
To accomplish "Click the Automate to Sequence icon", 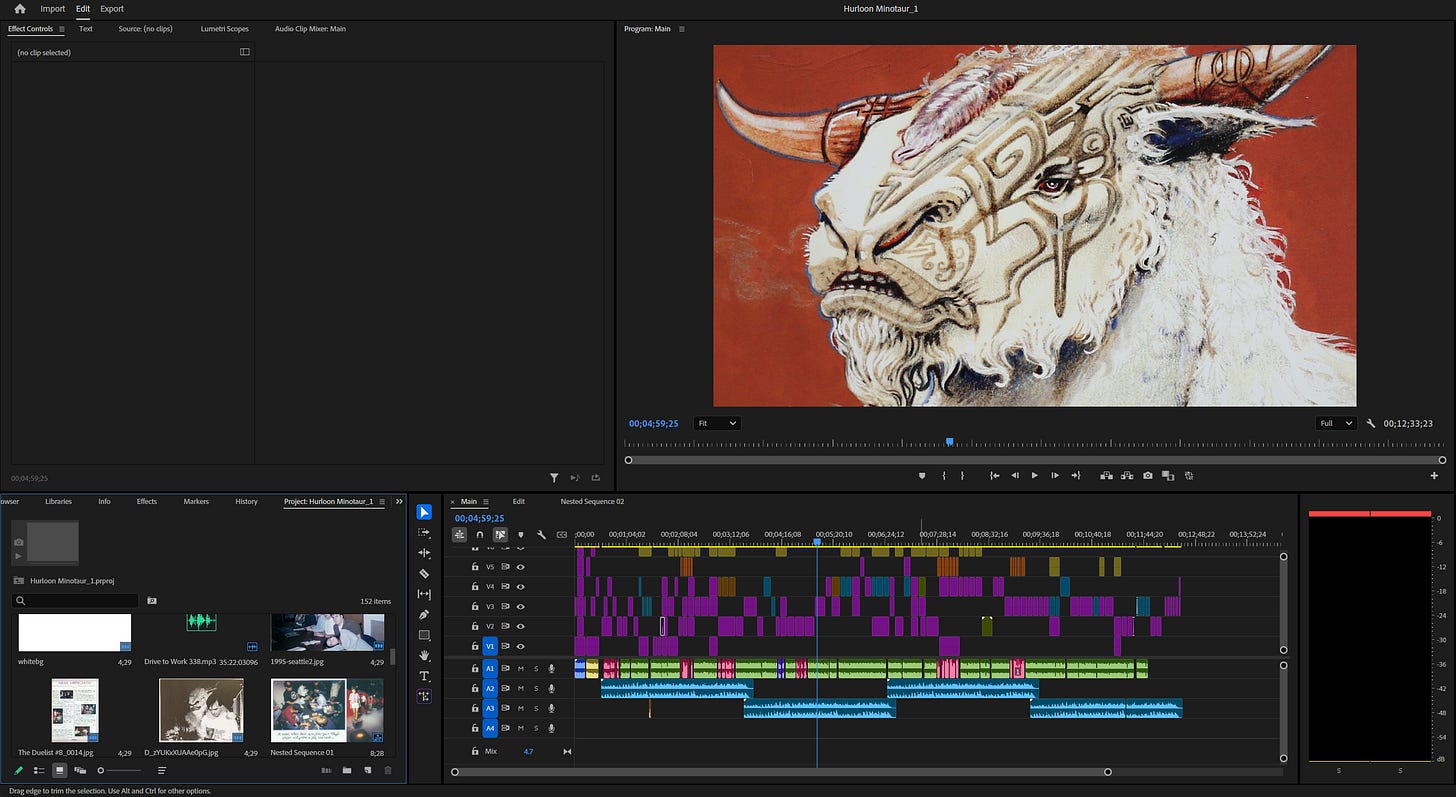I will click(326, 770).
